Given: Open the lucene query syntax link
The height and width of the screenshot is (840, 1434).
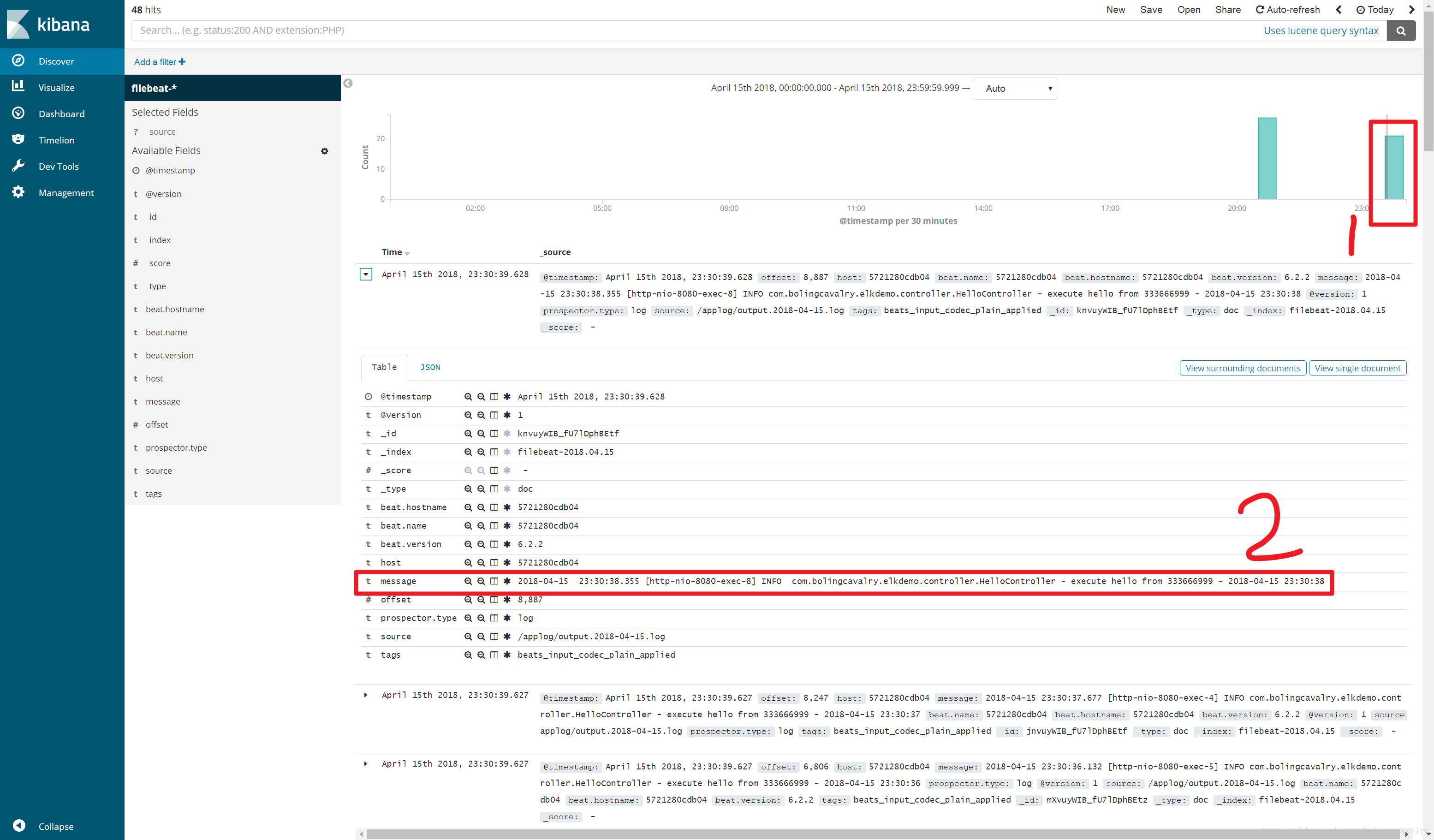Looking at the screenshot, I should [x=1321, y=31].
